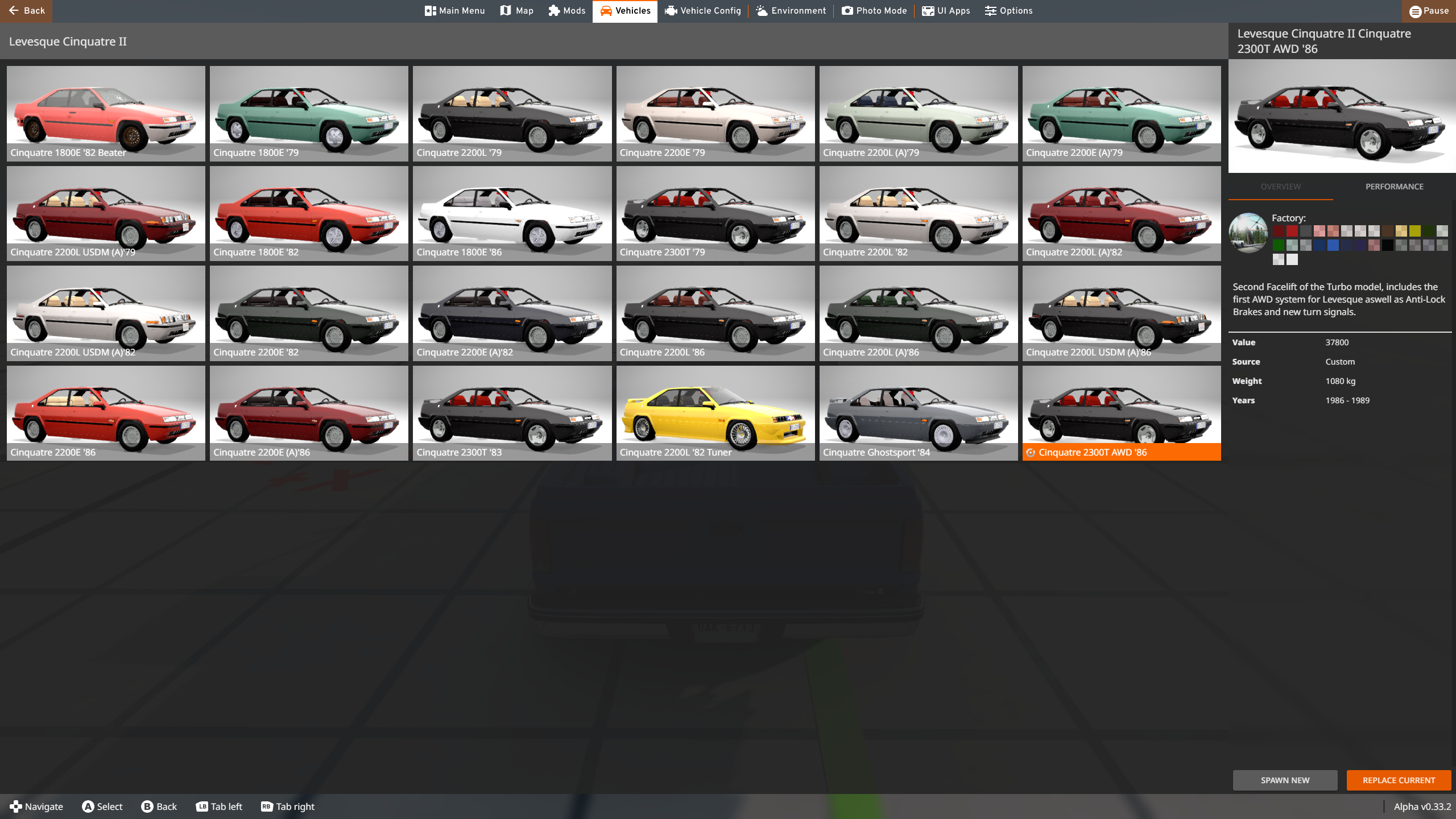Go back using the Back arrow button
The width and height of the screenshot is (1456, 819).
click(26, 11)
